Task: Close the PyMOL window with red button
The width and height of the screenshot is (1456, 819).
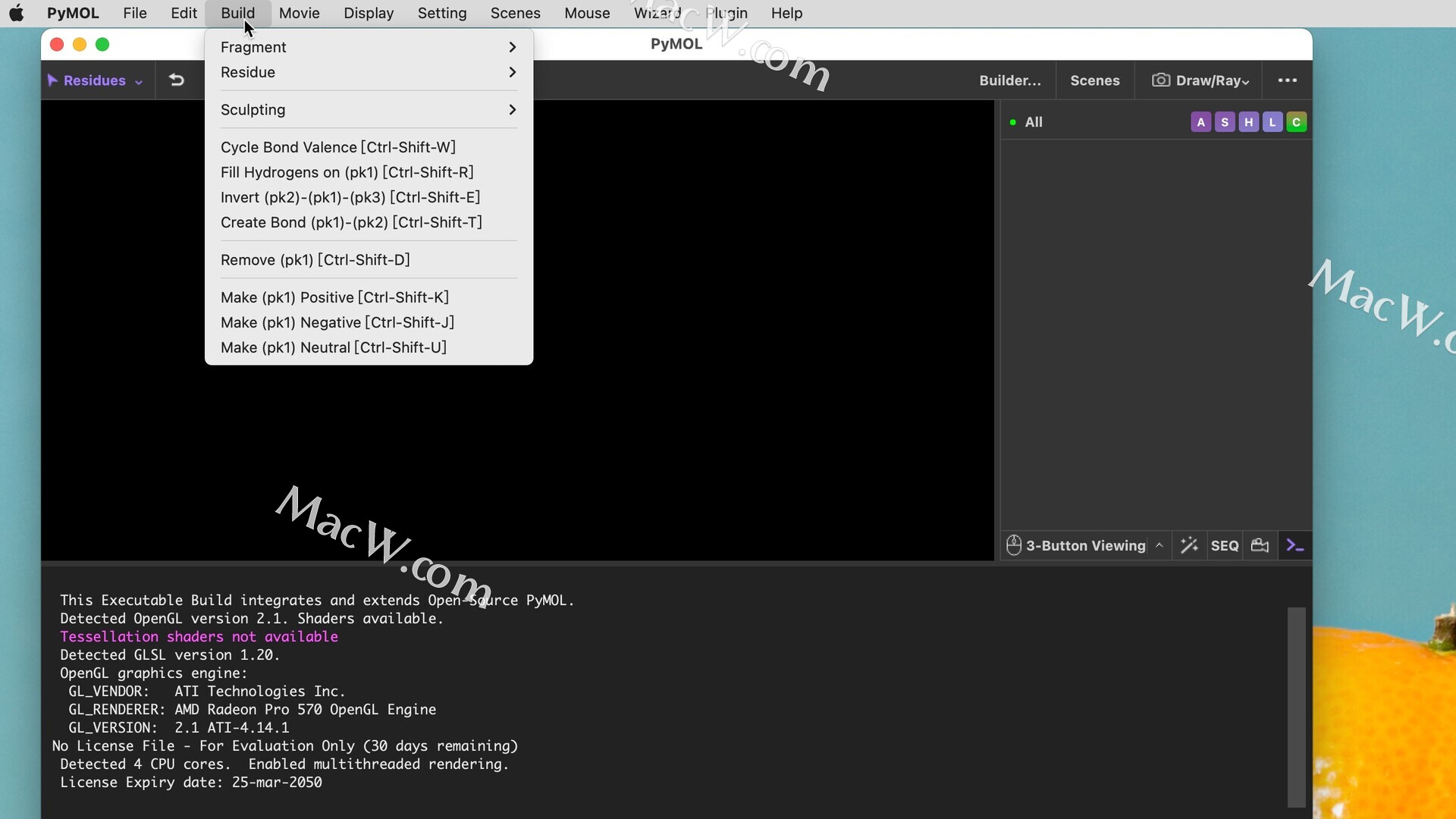Action: pyautogui.click(x=57, y=45)
